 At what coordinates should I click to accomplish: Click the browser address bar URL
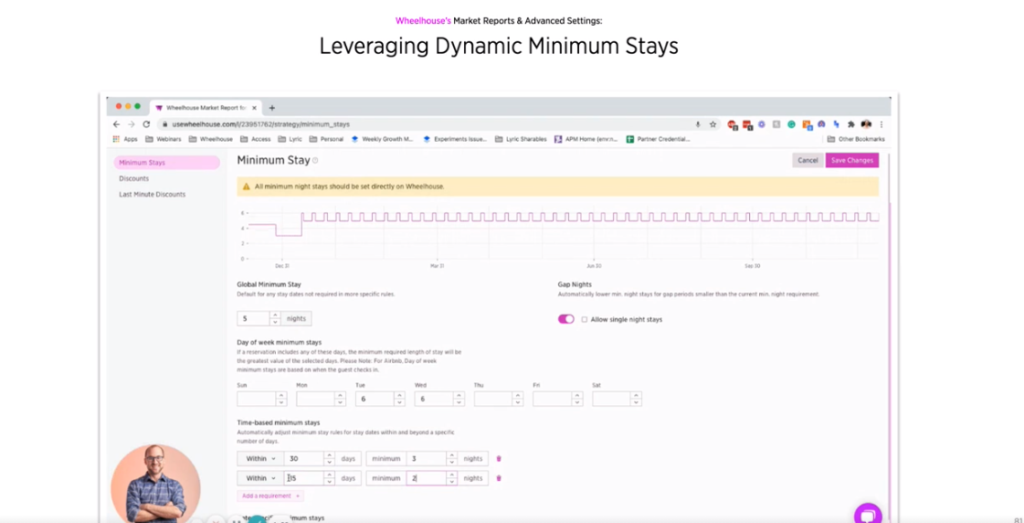coord(261,124)
